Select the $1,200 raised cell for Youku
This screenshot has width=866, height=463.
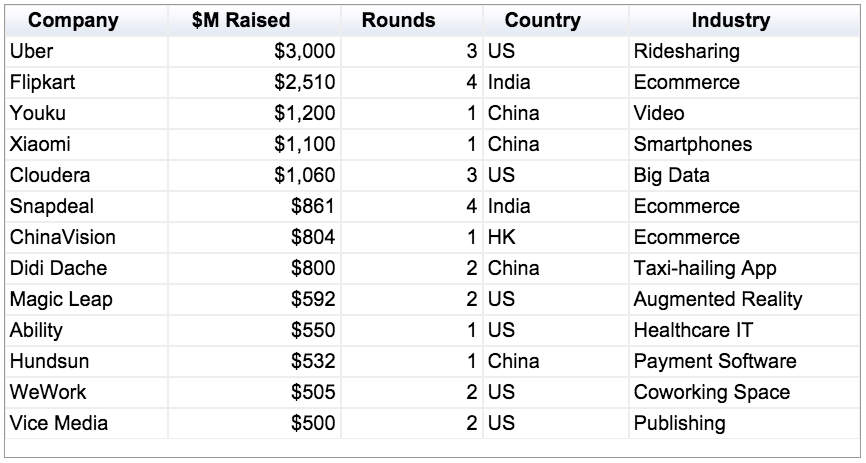255,113
